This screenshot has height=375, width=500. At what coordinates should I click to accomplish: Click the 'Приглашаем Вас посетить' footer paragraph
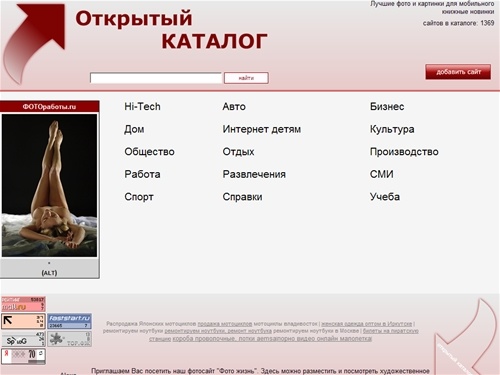click(x=260, y=371)
